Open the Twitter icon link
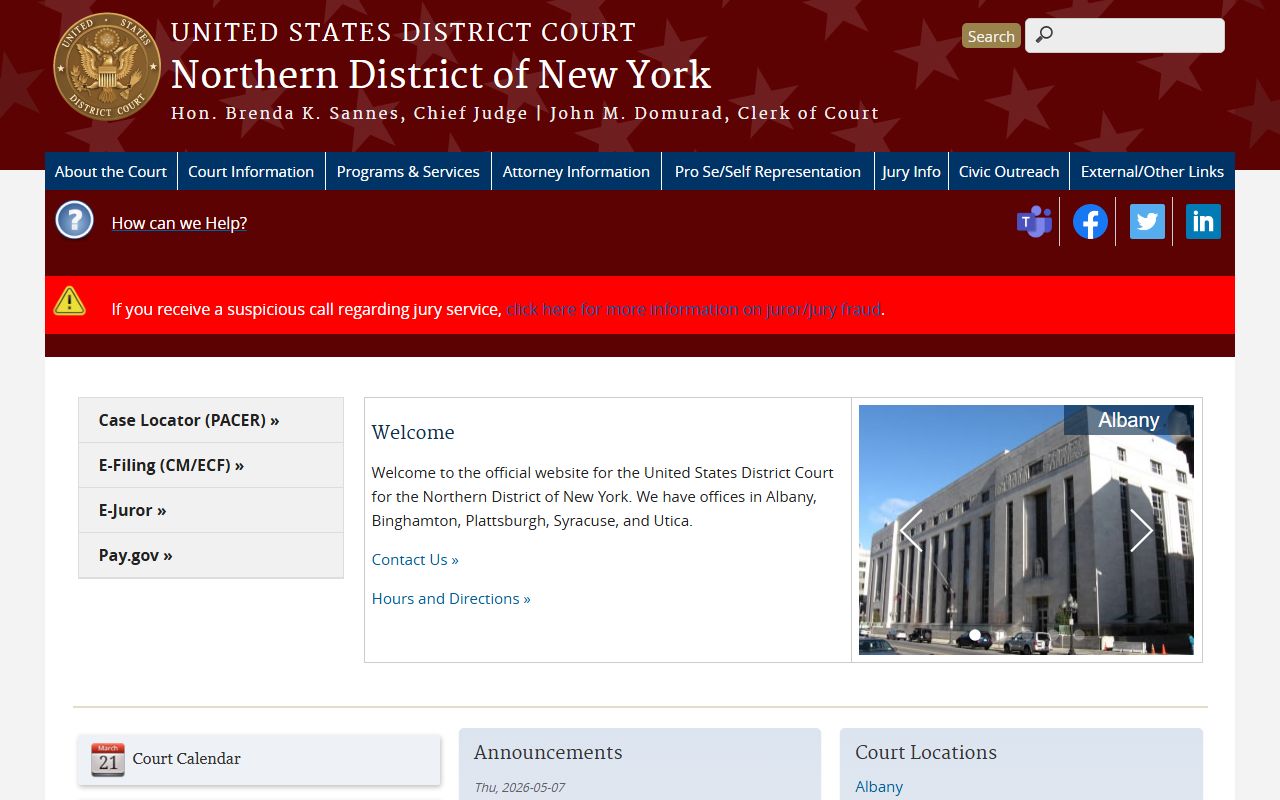This screenshot has height=800, width=1280. click(1147, 222)
